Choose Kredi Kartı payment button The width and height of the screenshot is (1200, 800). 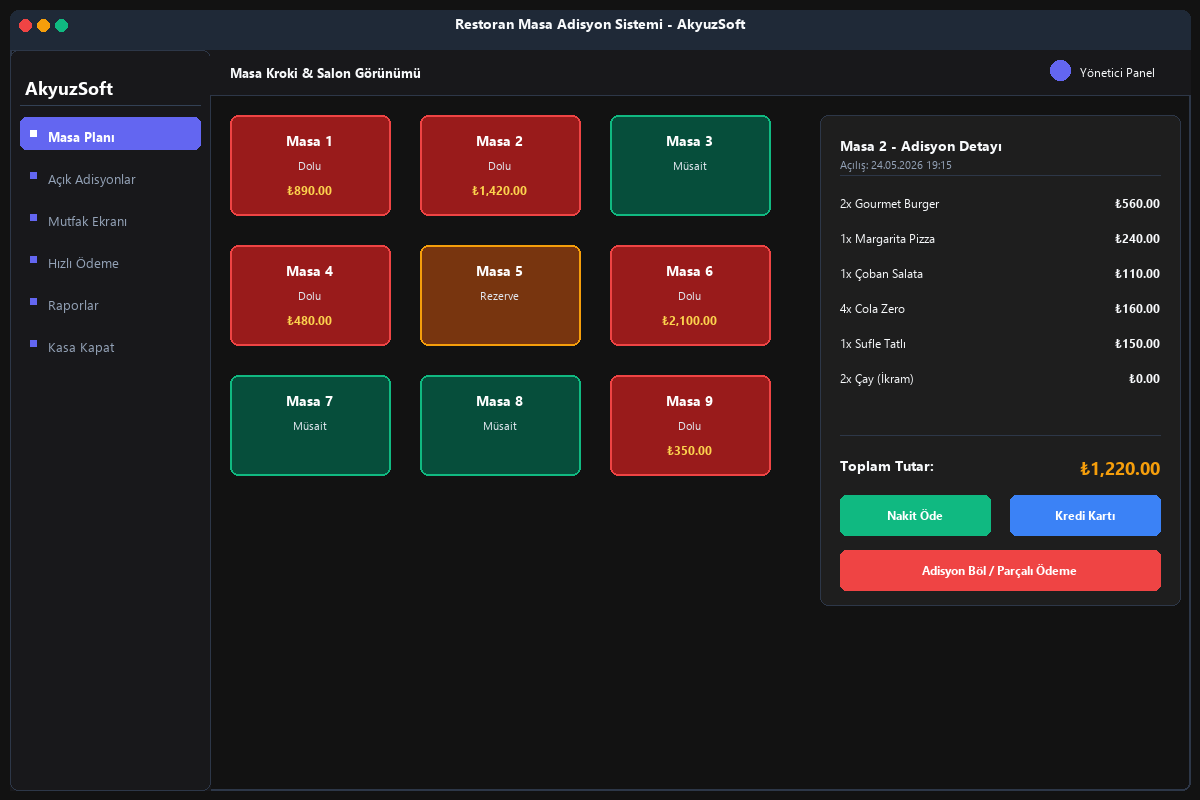(x=1085, y=516)
